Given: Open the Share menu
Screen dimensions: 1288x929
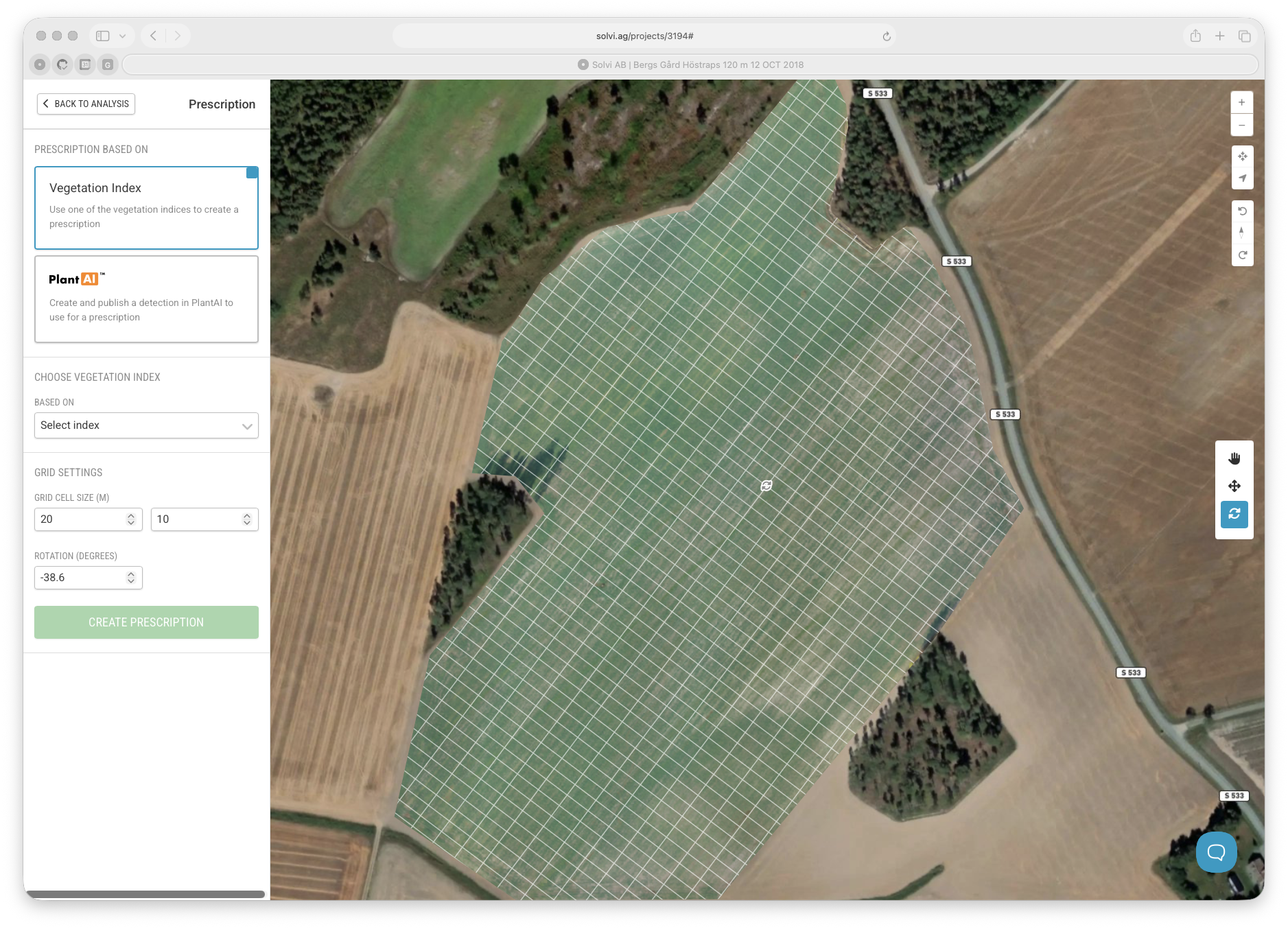Looking at the screenshot, I should (x=1195, y=36).
